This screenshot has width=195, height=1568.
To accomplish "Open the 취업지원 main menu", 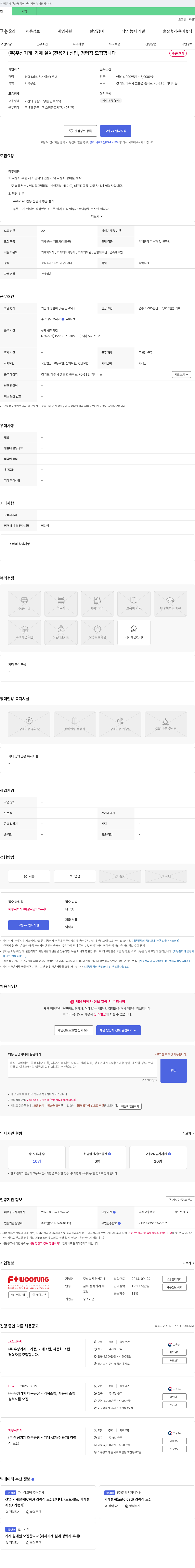I will point(65,31).
